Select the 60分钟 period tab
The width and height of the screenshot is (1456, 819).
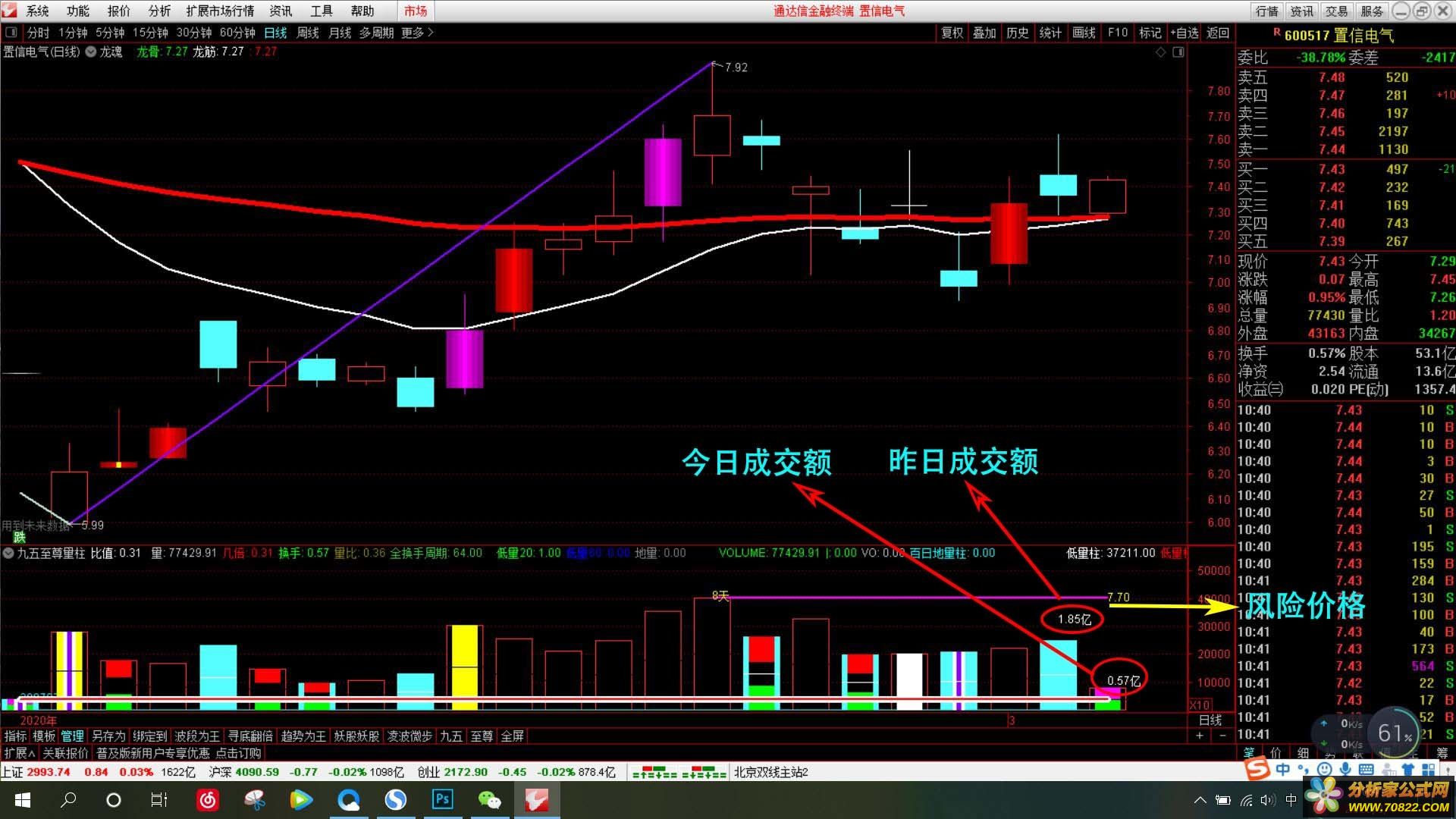[x=237, y=33]
